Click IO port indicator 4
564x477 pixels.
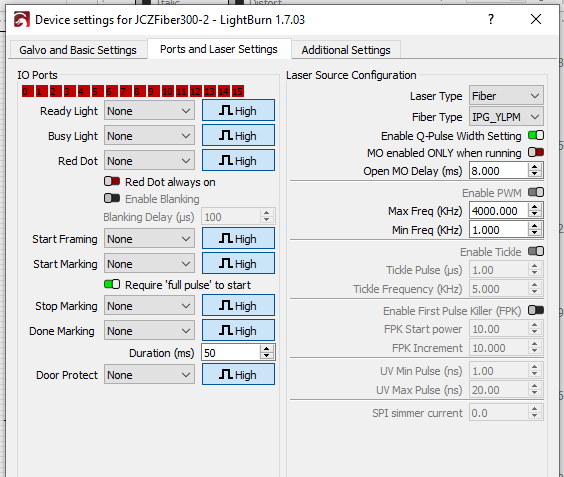(84, 91)
